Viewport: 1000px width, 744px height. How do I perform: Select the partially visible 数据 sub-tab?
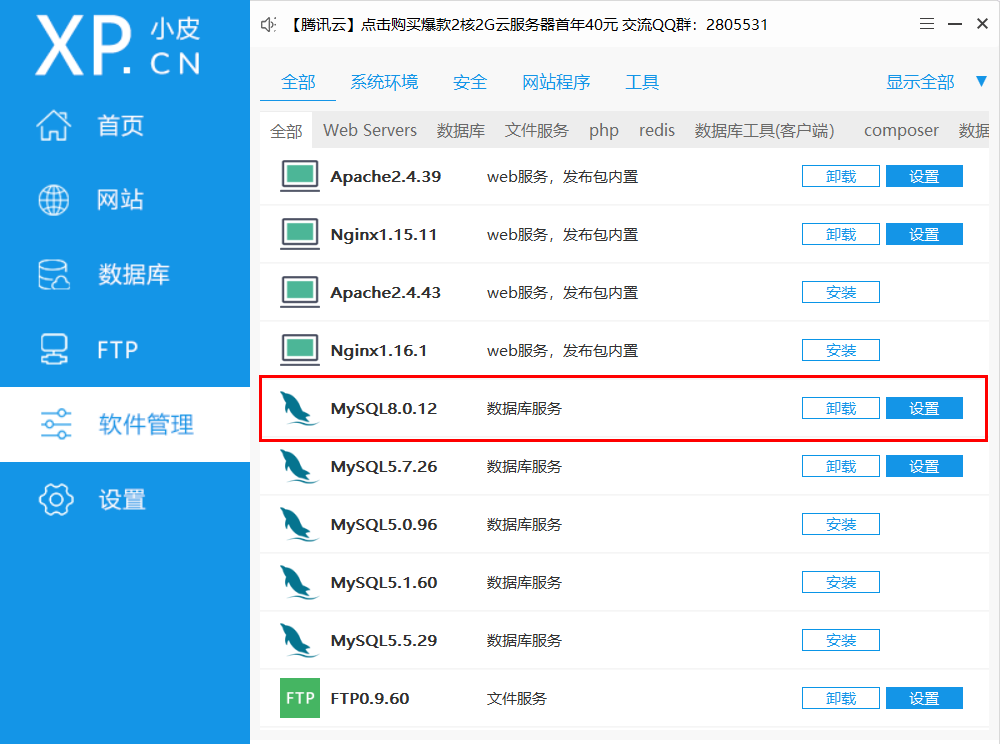[974, 130]
